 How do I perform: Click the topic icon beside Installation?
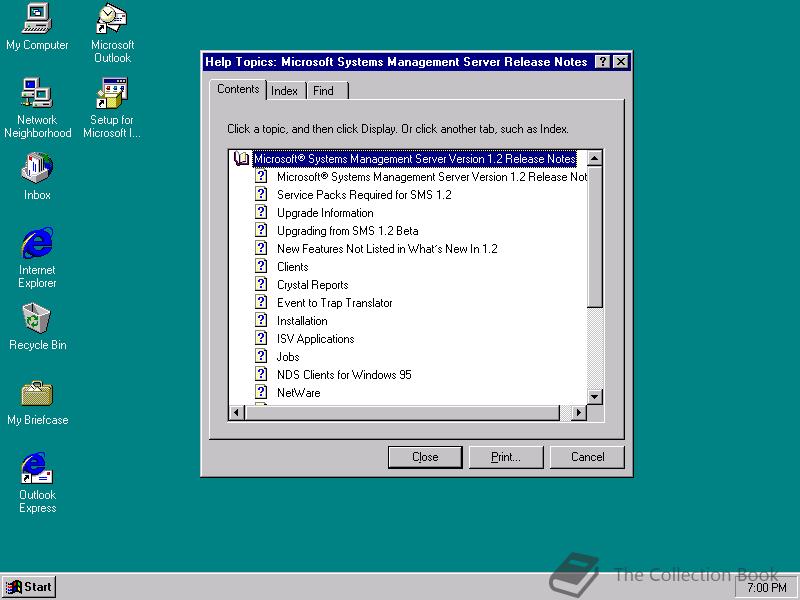tap(261, 320)
